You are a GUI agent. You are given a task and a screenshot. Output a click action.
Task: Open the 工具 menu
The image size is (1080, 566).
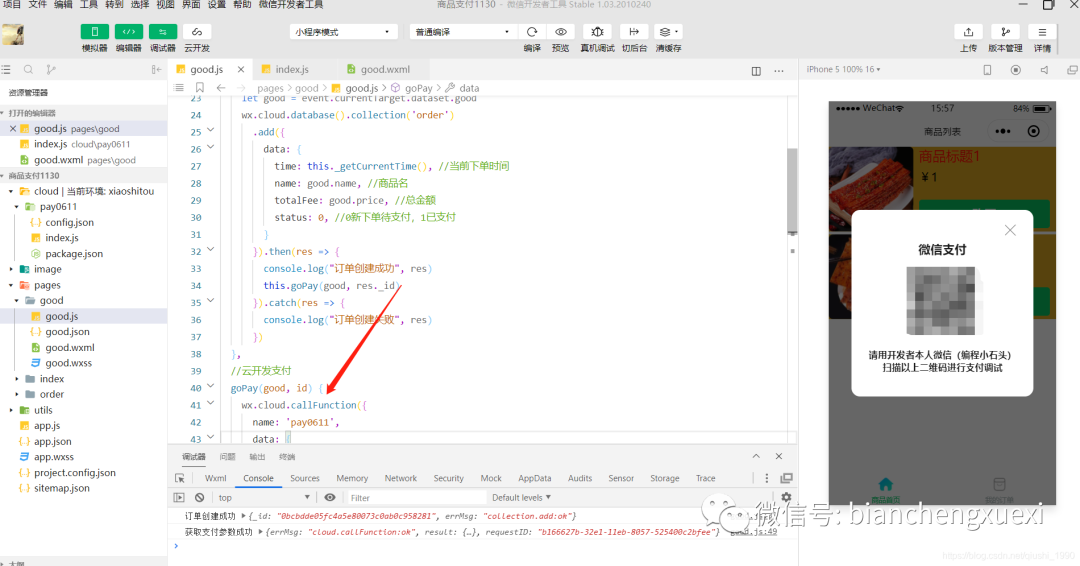pos(89,4)
